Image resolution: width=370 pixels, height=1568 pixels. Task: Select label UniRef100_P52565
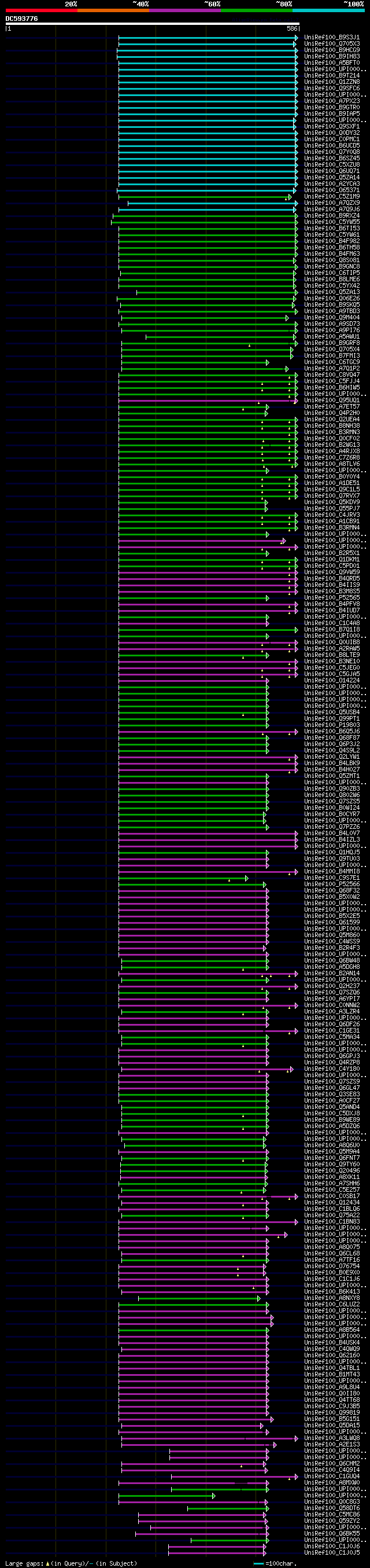pyautogui.click(x=332, y=598)
